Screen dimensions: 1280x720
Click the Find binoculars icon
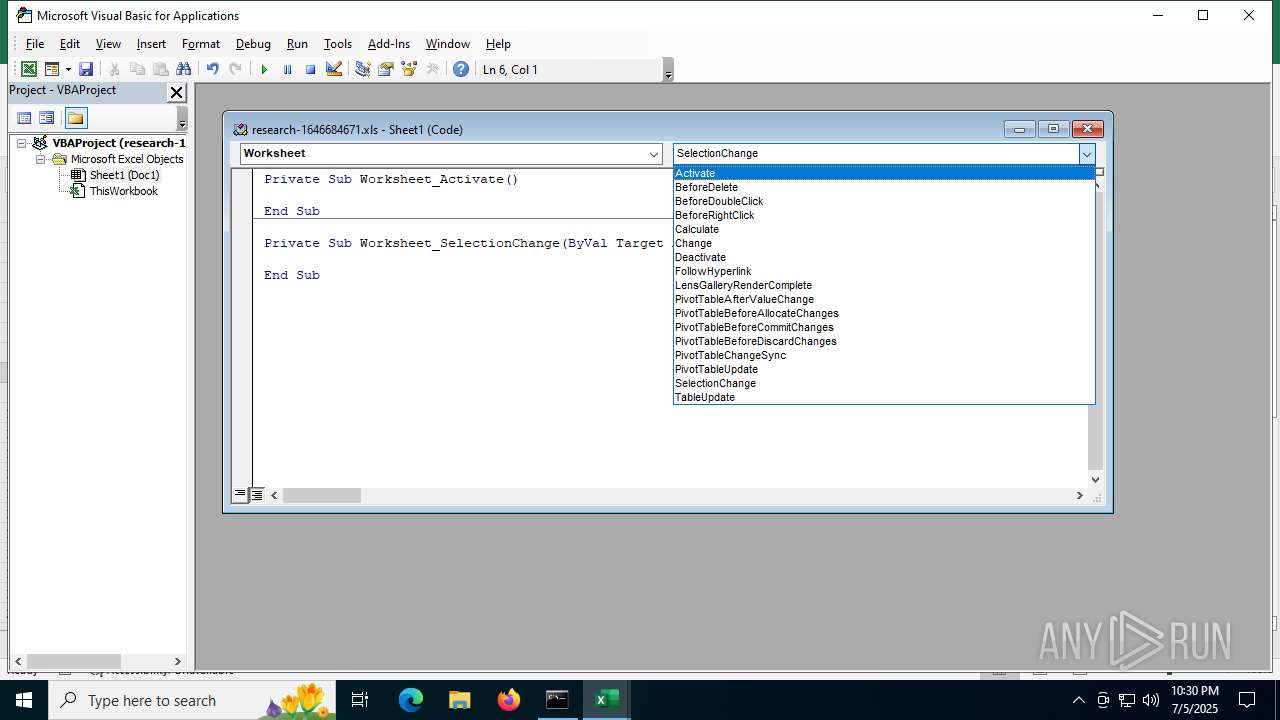pyautogui.click(x=183, y=69)
